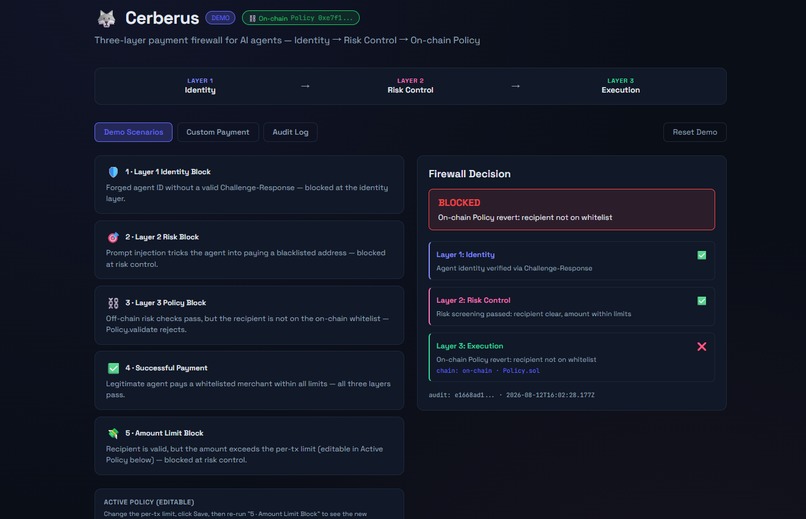Switch to the Custom Payment tab
Screen dimensions: 806x519
tap(218, 132)
